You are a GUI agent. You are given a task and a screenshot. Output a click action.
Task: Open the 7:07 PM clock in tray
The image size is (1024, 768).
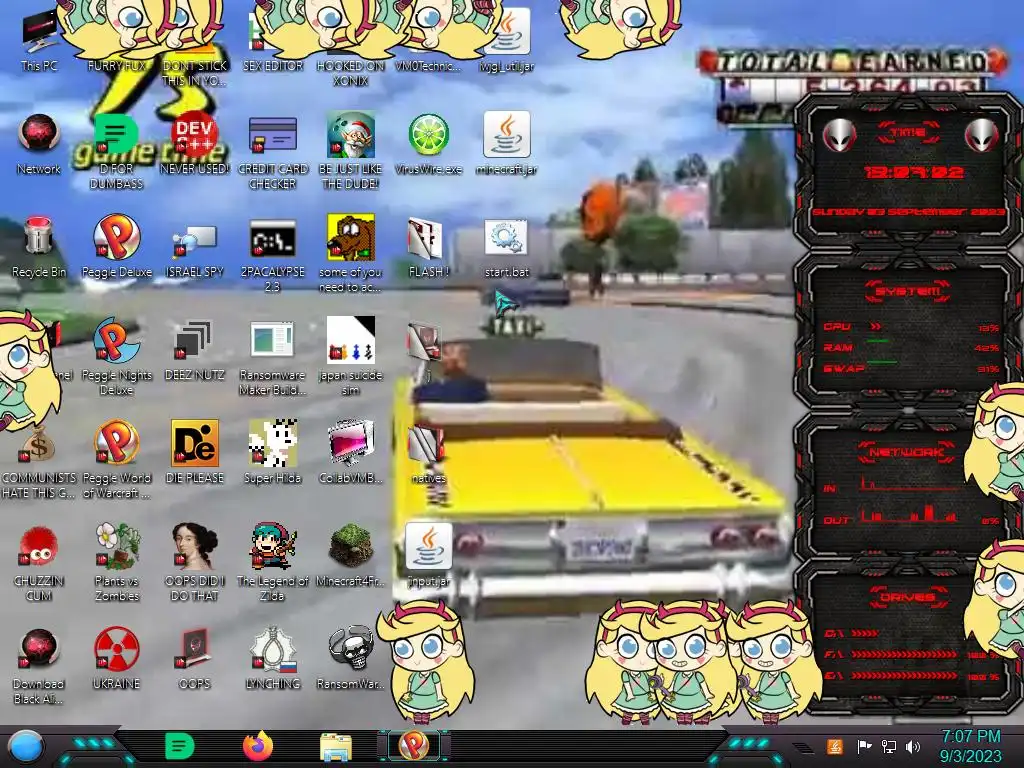tap(970, 746)
